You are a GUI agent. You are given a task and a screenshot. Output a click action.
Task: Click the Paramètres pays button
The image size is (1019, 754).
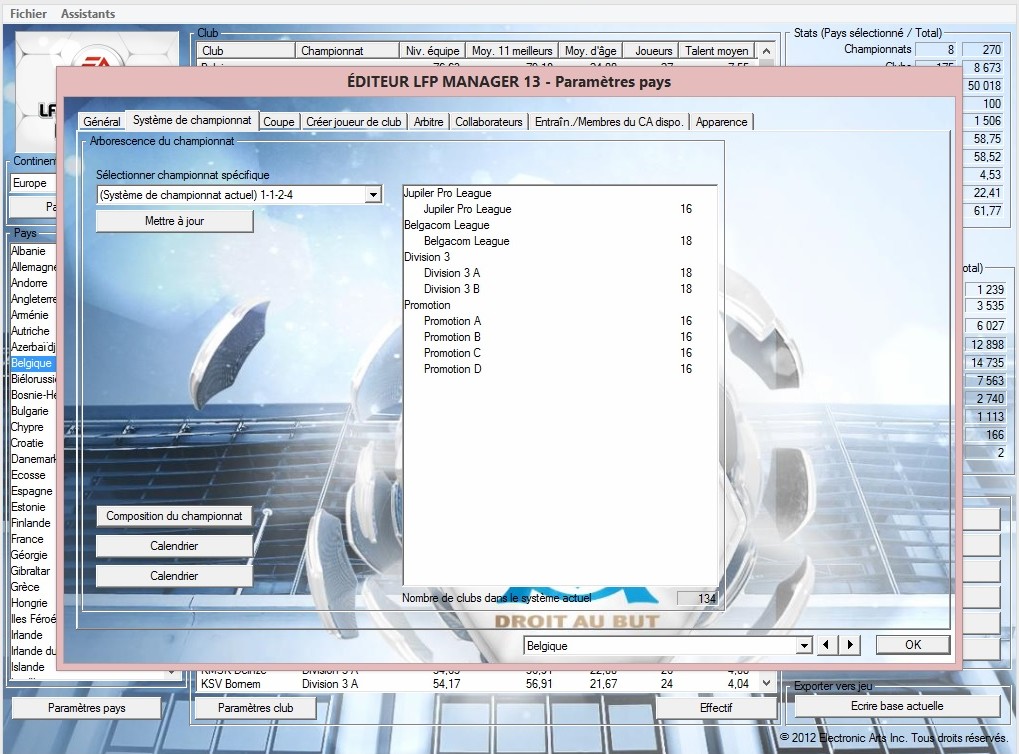86,708
